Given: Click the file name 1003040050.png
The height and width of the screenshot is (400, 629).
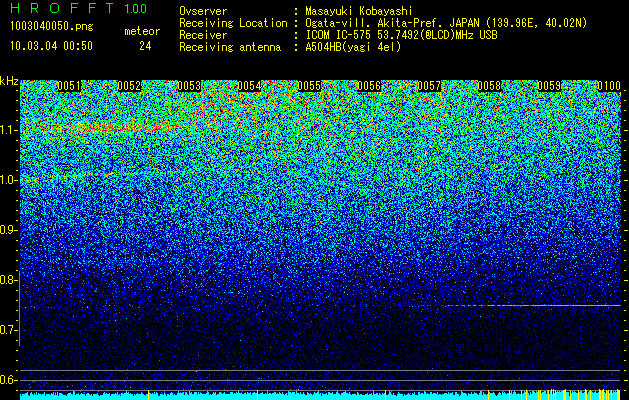Looking at the screenshot, I should pyautogui.click(x=52, y=26).
